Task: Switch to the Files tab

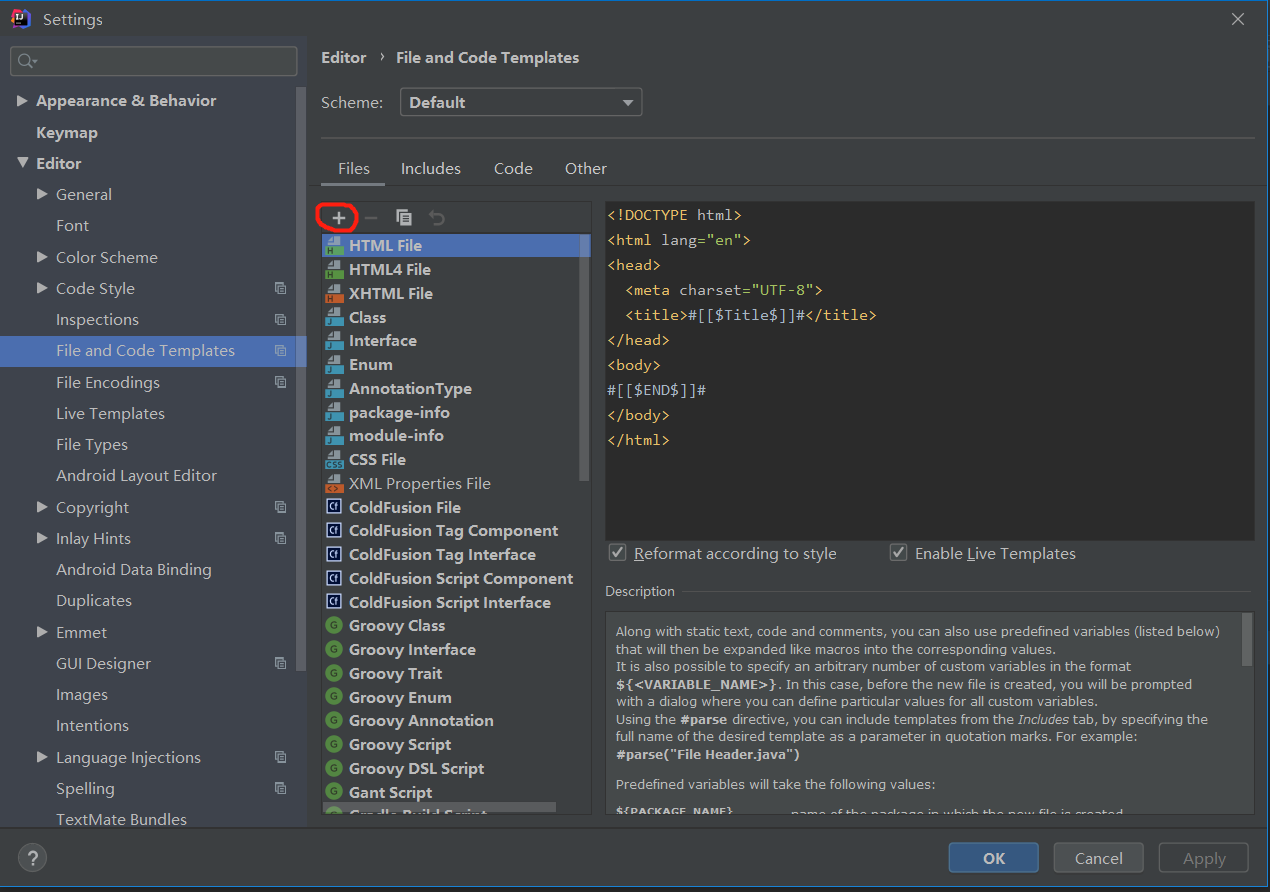Action: click(353, 169)
